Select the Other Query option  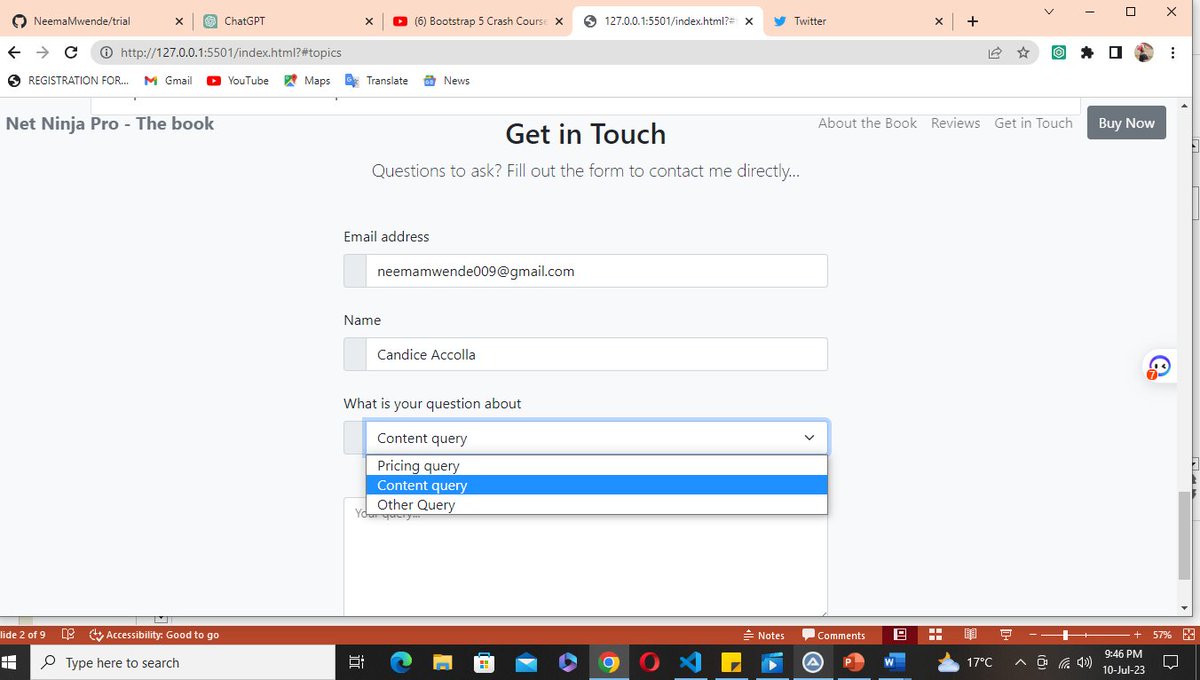596,505
